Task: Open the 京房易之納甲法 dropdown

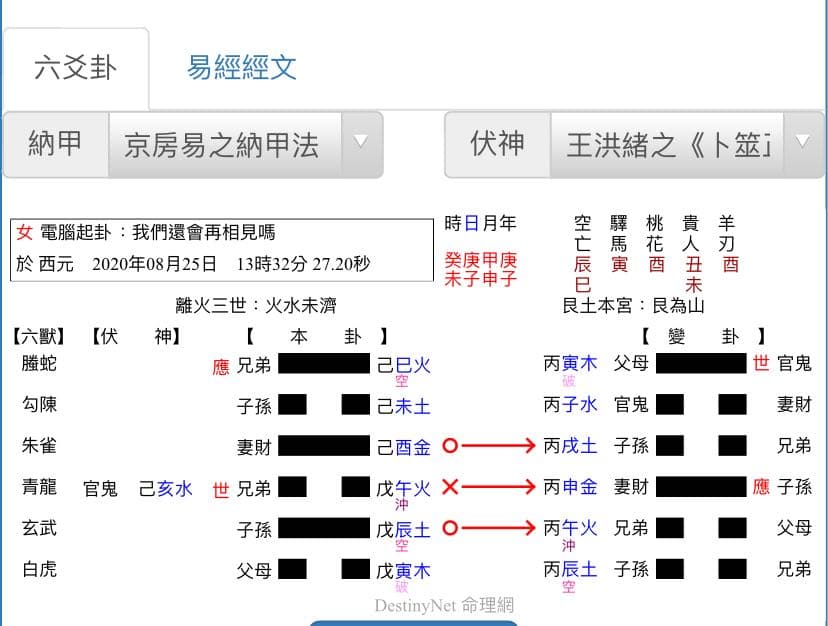Action: pyautogui.click(x=246, y=145)
